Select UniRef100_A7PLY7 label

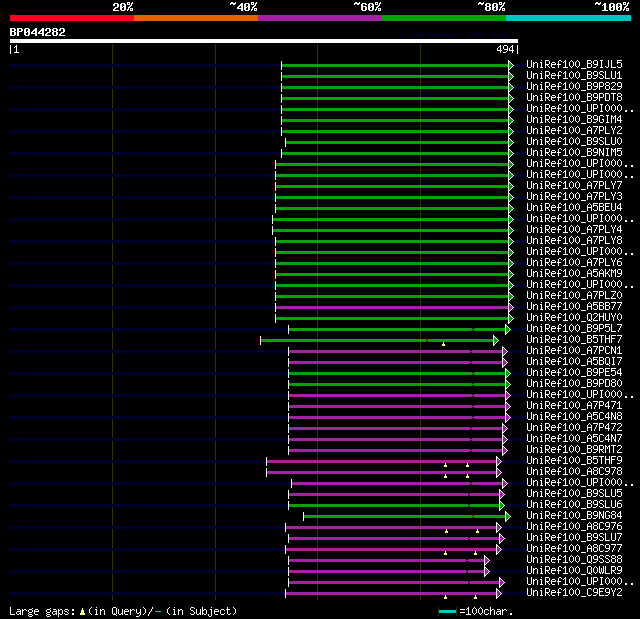click(x=574, y=186)
